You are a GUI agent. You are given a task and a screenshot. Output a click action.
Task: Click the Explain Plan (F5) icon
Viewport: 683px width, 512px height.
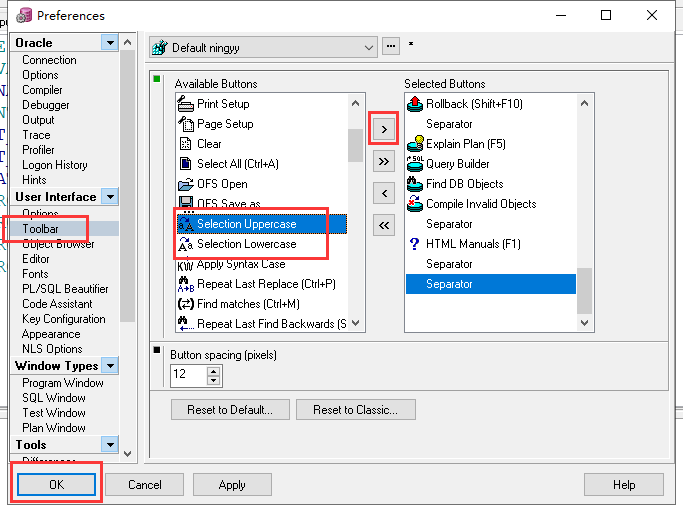[x=415, y=144]
